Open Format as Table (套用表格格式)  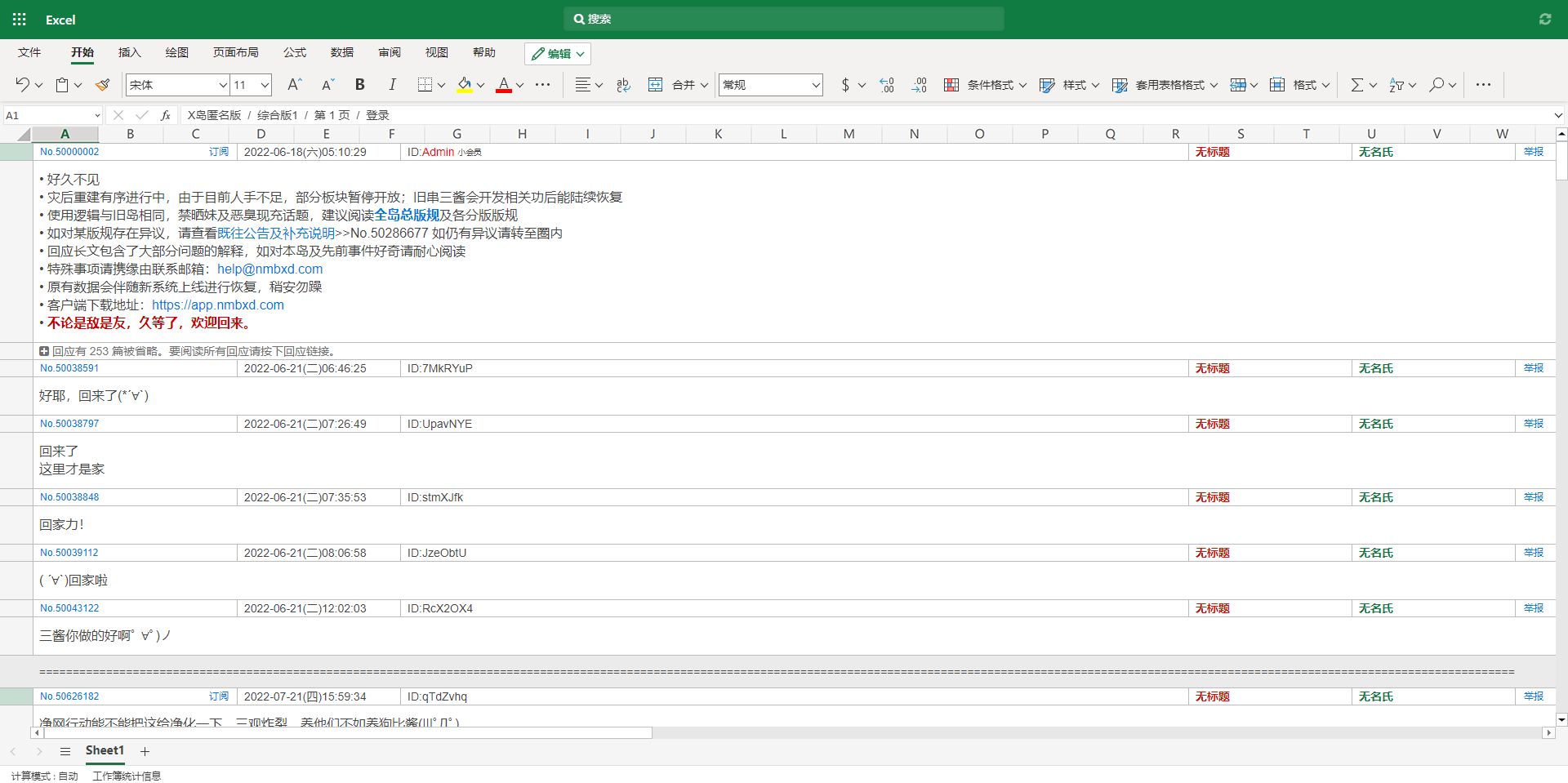[1165, 84]
